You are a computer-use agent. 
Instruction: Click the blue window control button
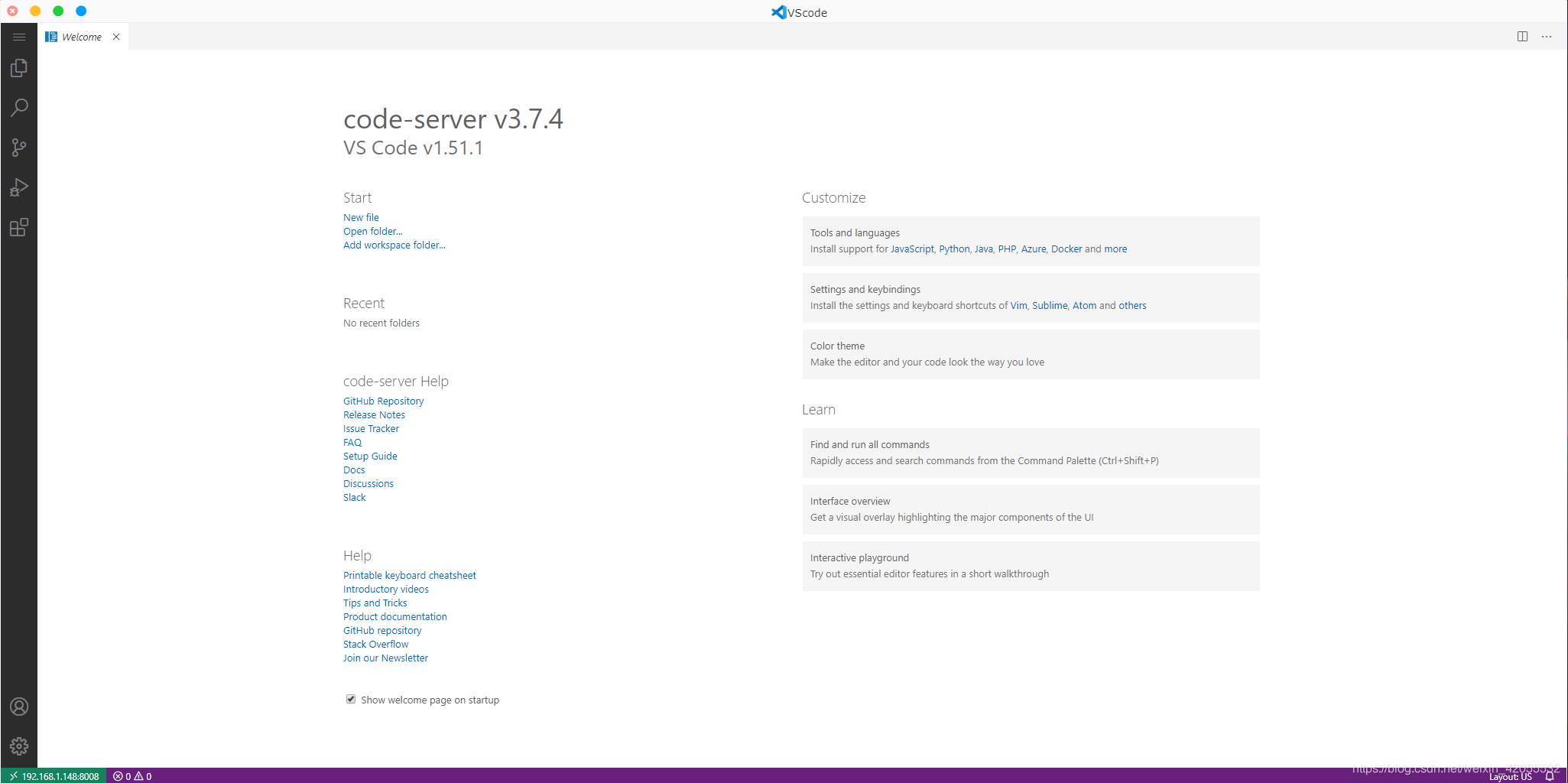[81, 11]
